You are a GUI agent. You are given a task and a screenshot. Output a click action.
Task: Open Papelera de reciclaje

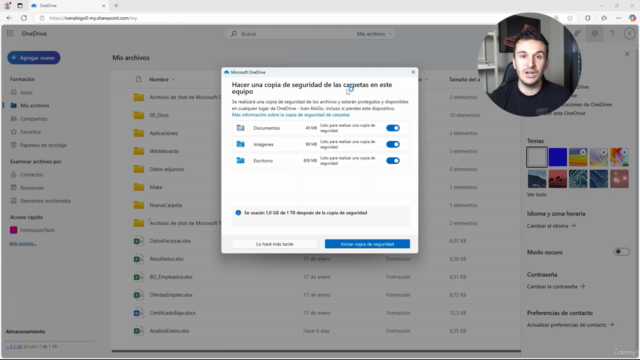(x=43, y=145)
